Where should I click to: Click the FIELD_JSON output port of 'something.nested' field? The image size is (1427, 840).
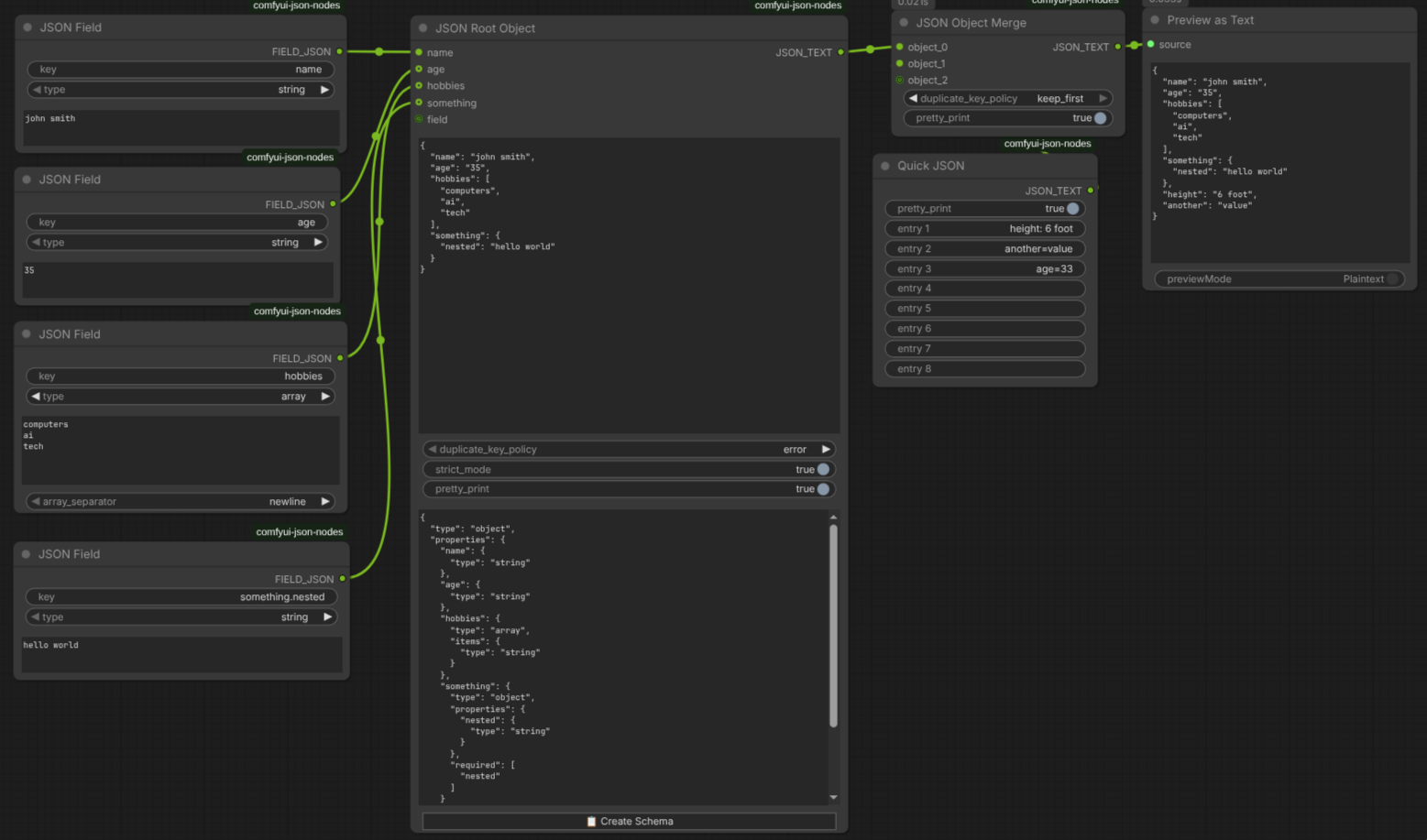343,579
